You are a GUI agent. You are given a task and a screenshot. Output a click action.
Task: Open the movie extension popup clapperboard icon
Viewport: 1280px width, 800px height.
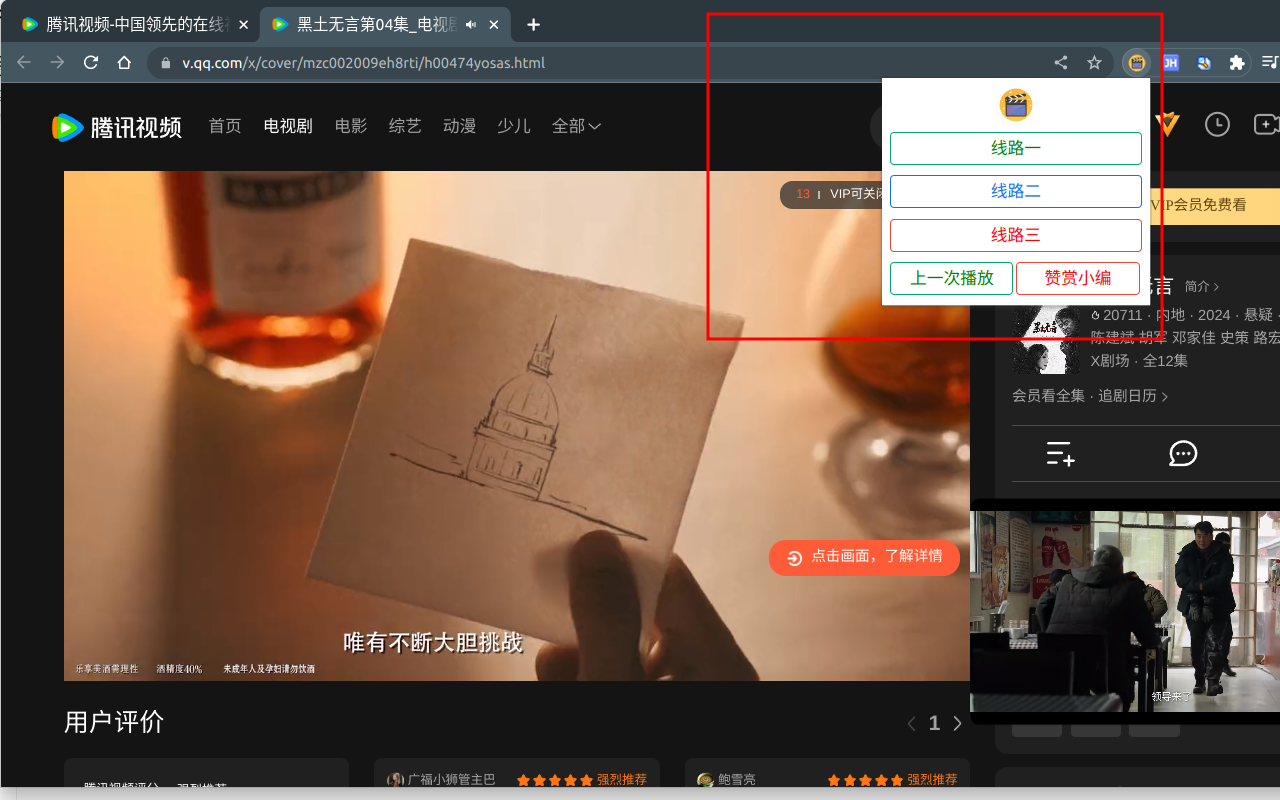point(1135,62)
